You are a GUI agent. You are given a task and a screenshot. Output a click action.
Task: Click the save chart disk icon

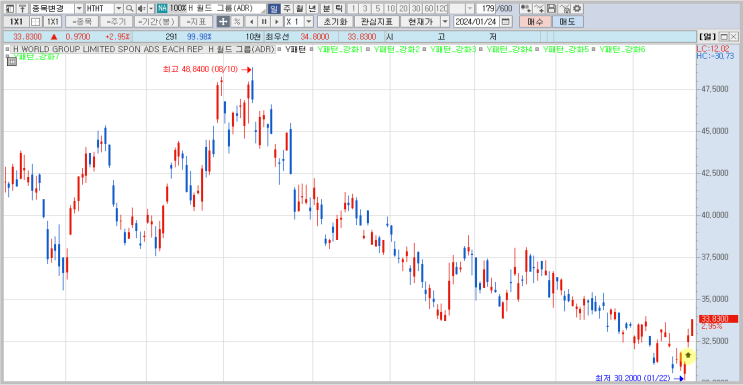click(x=551, y=9)
